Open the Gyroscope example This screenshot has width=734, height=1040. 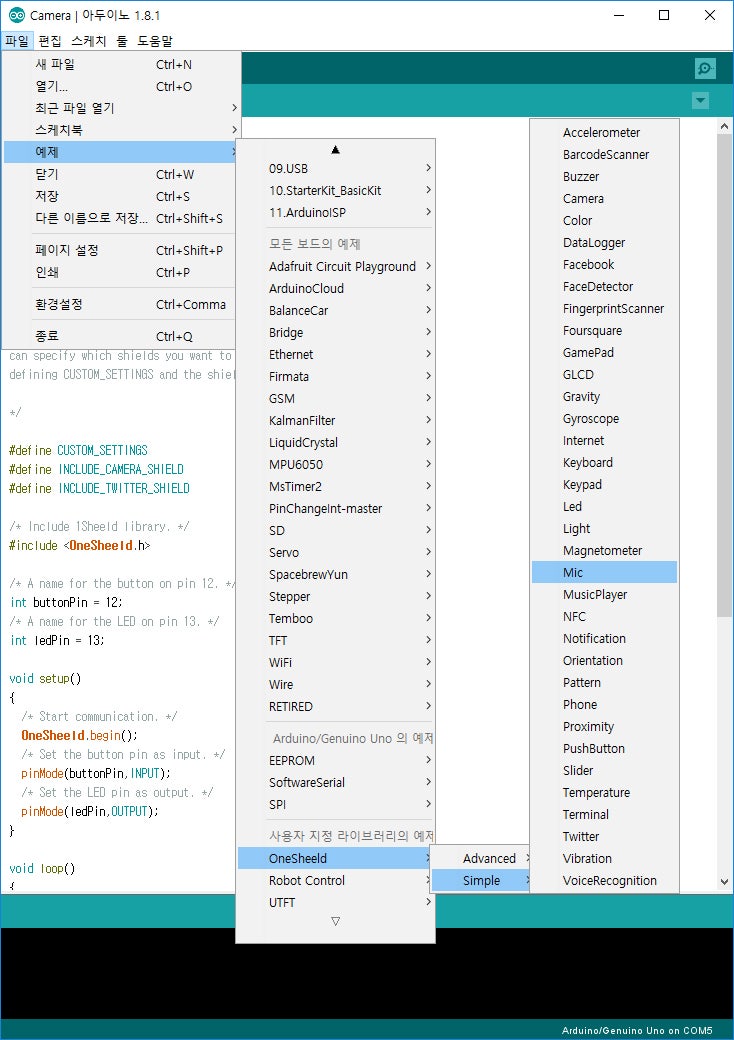pyautogui.click(x=604, y=419)
